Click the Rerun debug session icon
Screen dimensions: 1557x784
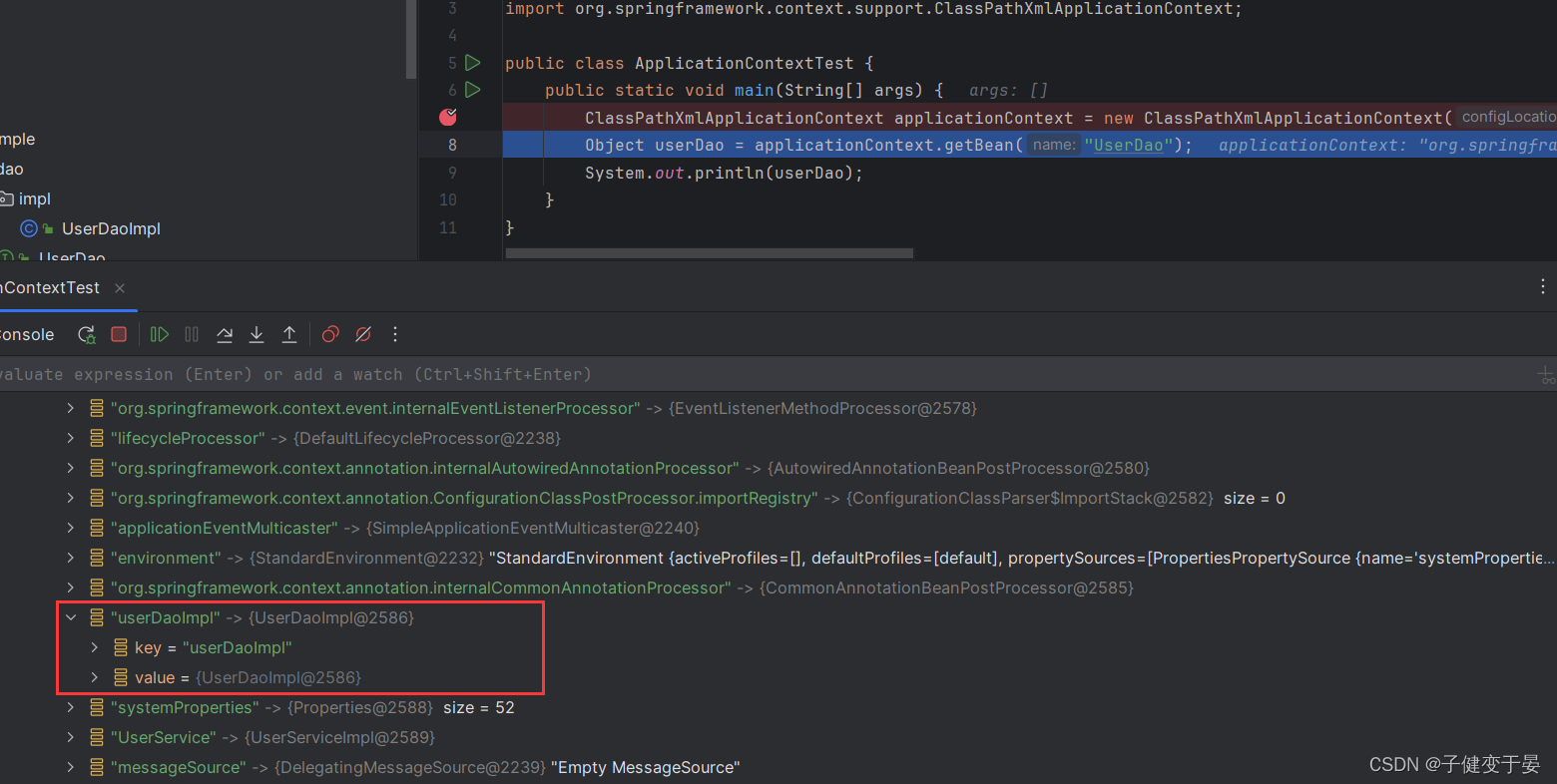pyautogui.click(x=87, y=334)
